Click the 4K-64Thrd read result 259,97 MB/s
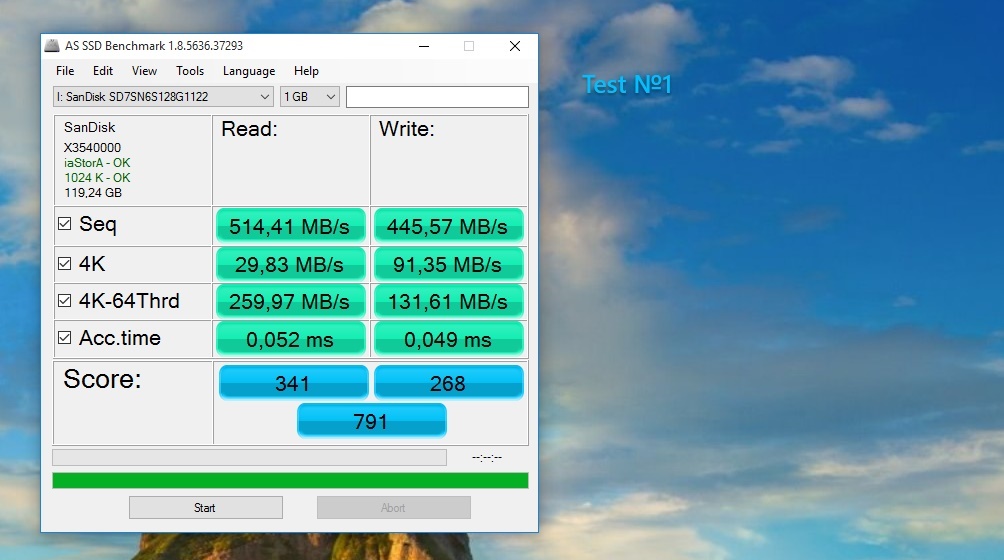 [x=291, y=301]
